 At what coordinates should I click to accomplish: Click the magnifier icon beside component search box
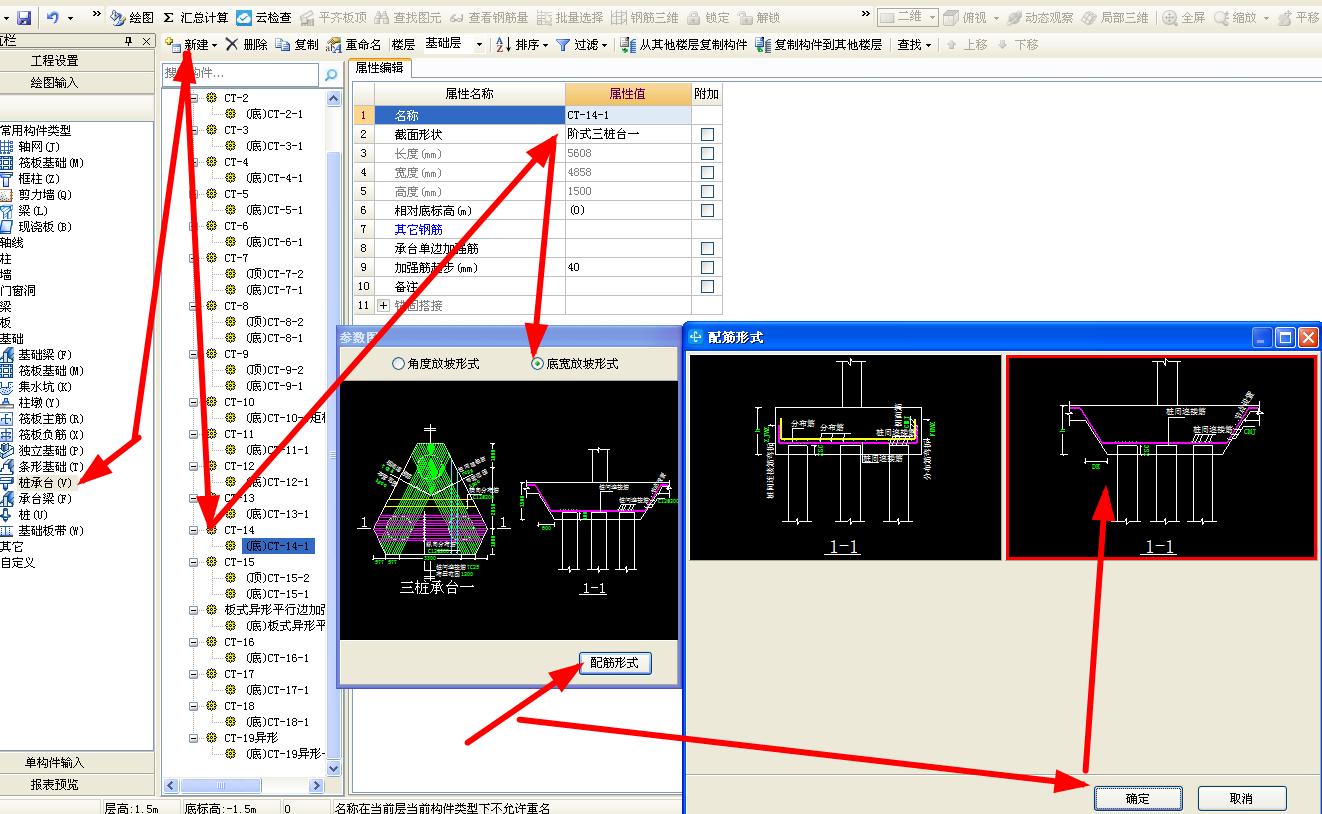point(330,75)
